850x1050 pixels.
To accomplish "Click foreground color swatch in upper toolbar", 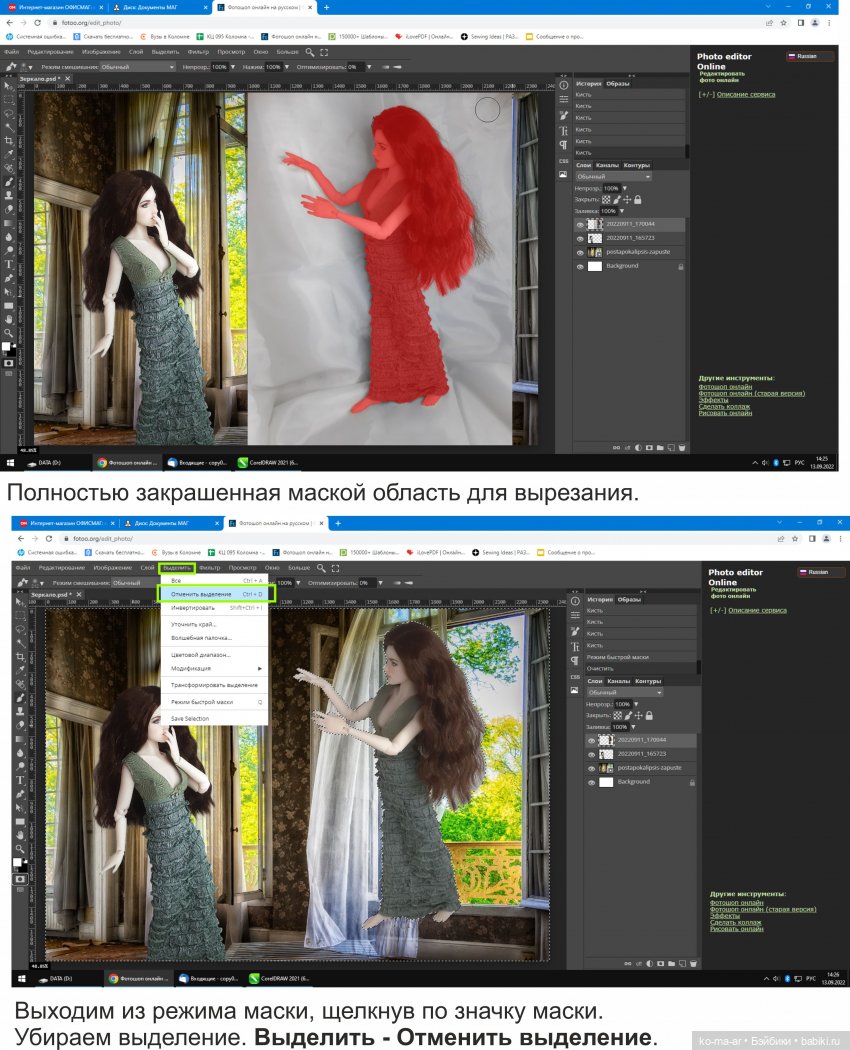I will (x=5, y=345).
